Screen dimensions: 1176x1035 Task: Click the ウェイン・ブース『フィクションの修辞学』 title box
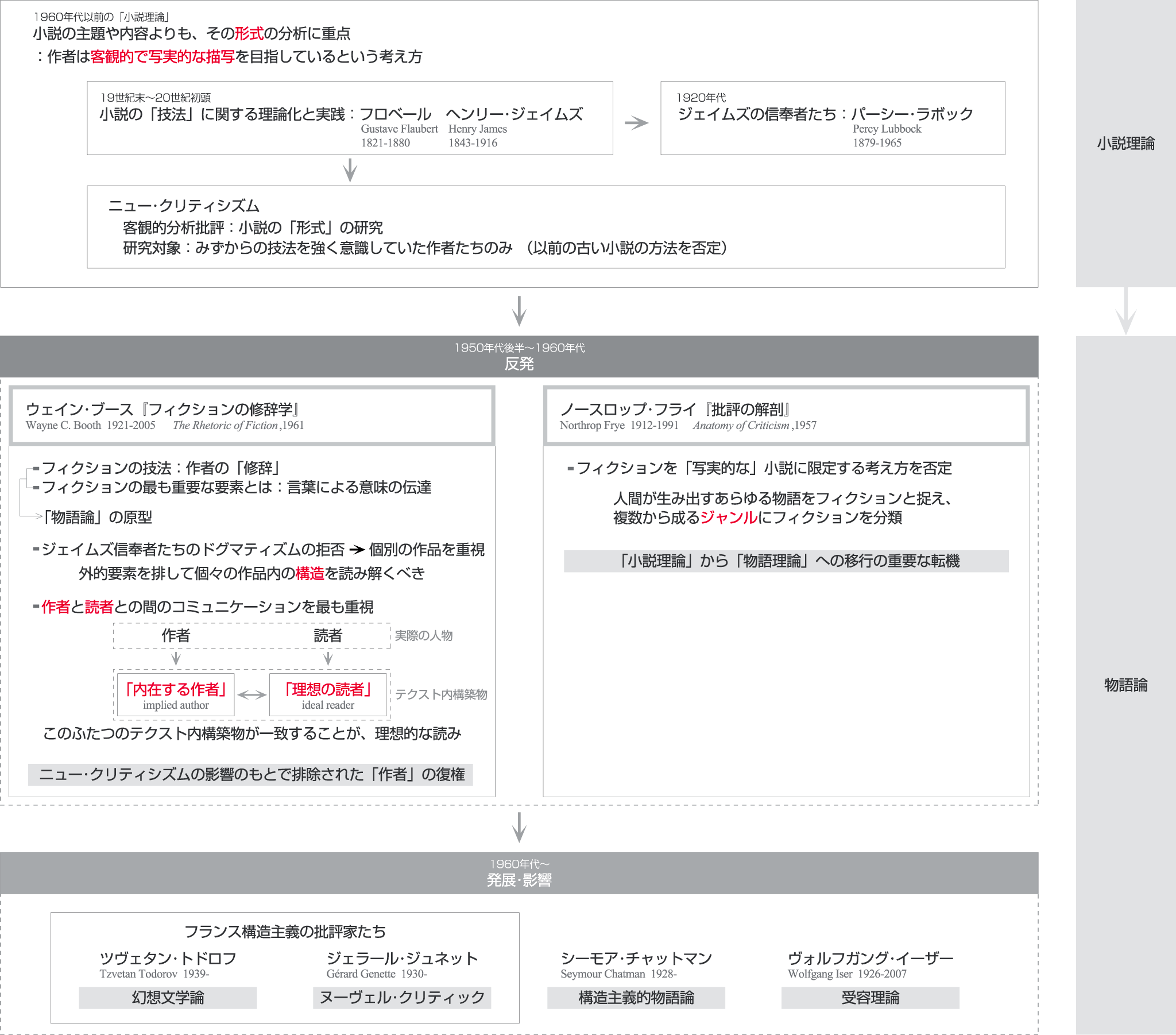point(252,416)
